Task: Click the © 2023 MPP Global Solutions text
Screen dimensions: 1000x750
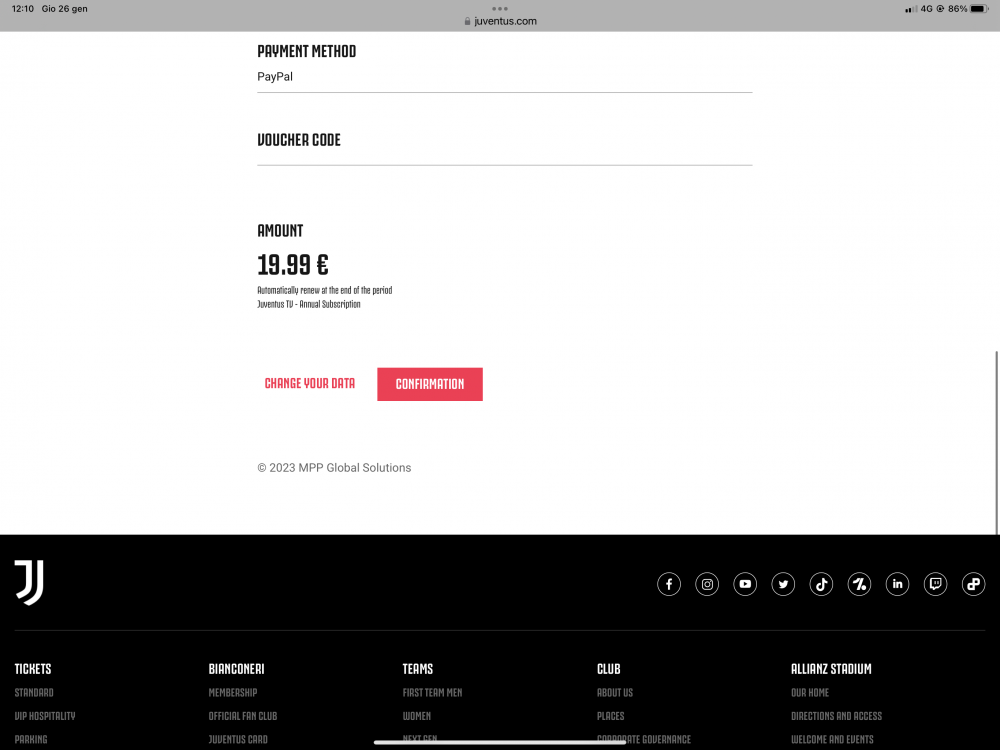Action: coord(334,467)
